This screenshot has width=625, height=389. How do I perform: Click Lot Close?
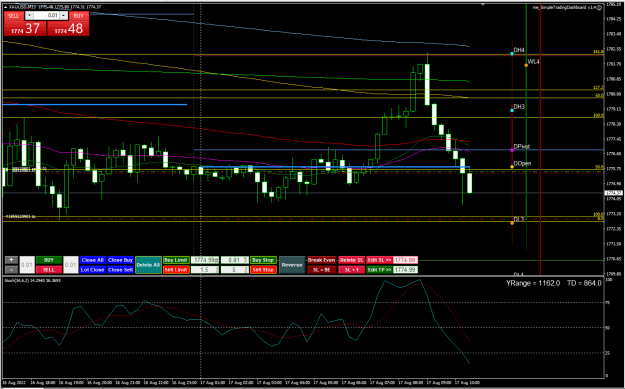tap(92, 270)
